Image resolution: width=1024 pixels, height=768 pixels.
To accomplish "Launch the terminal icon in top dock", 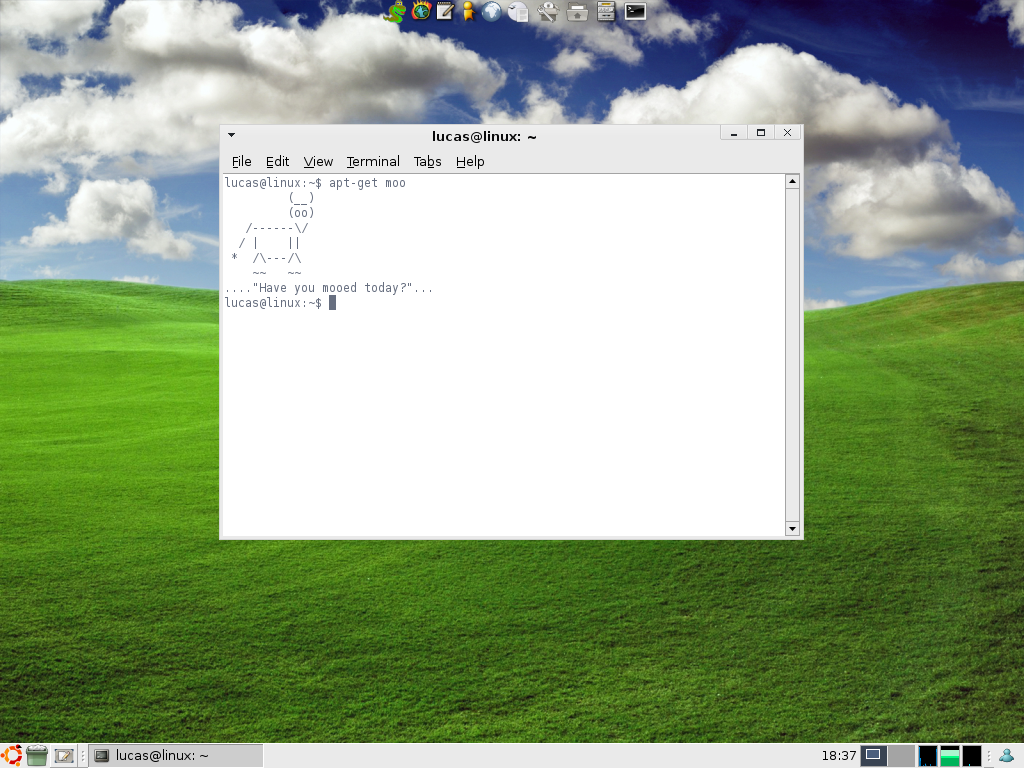I will tap(635, 11).
